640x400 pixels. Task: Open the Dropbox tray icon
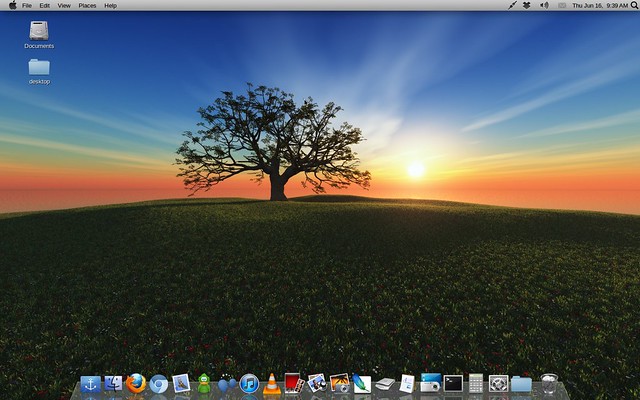pos(527,5)
